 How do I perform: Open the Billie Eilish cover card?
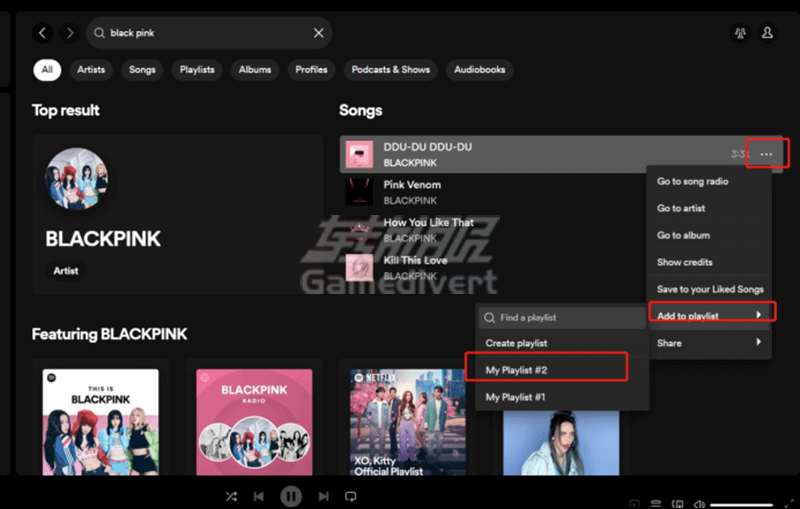pos(561,443)
